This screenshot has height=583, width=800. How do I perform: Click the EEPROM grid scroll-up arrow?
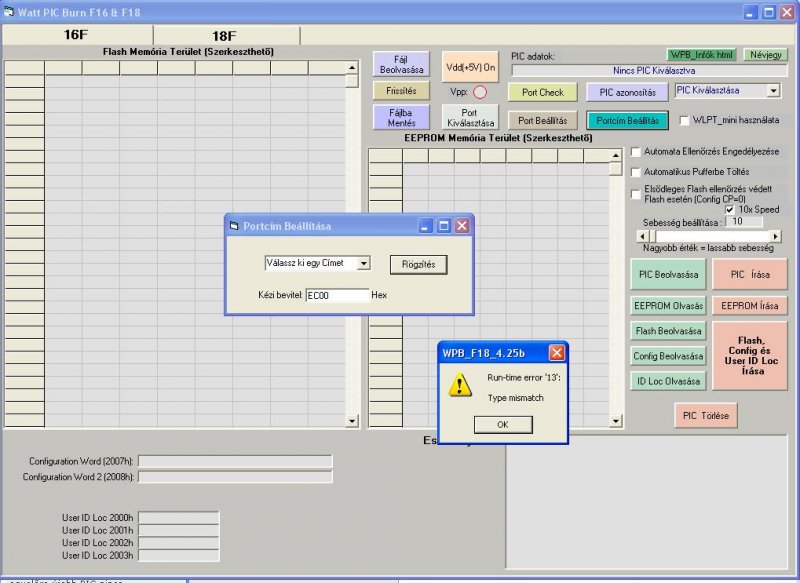coord(616,155)
